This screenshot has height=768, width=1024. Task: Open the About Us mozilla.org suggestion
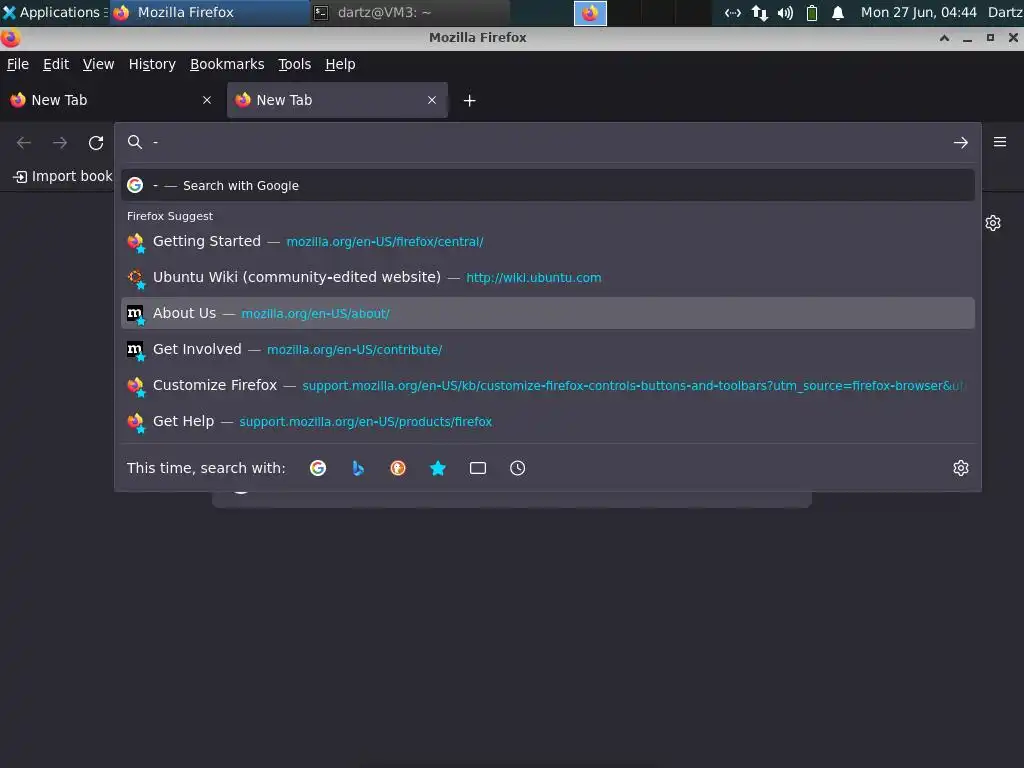point(547,313)
